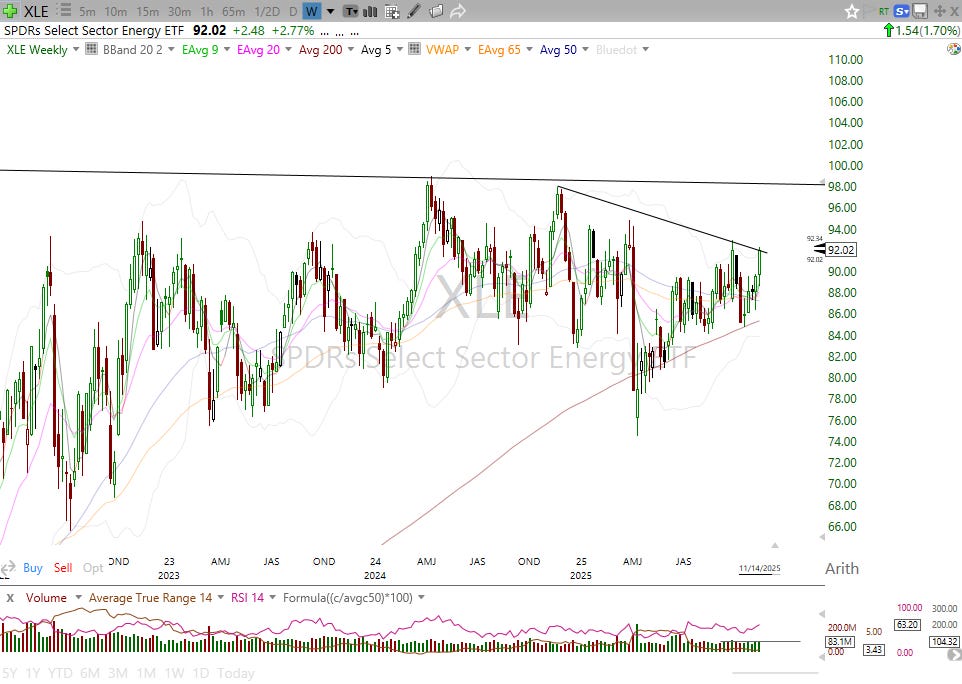Select the 1h timeframe
Image resolution: width=962 pixels, height=684 pixels.
[207, 12]
